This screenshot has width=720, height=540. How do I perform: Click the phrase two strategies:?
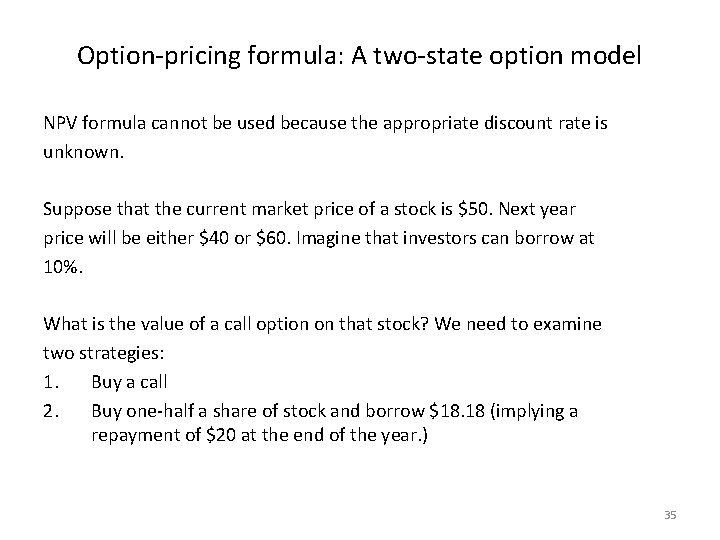(x=104, y=354)
